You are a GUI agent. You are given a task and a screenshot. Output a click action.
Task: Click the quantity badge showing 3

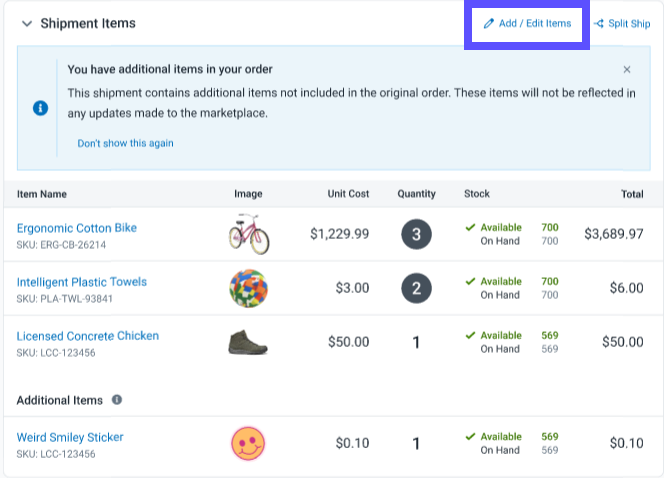click(x=416, y=234)
